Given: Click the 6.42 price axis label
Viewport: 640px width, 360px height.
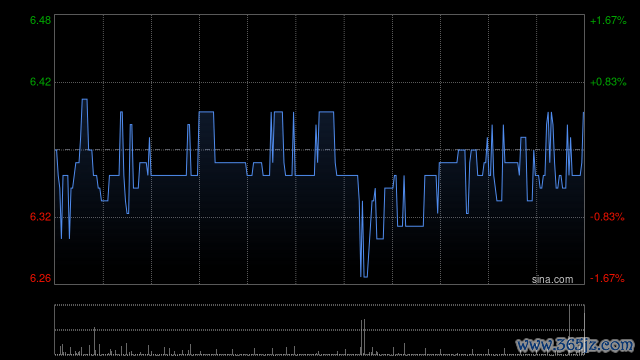Looking at the screenshot, I should (40, 82).
